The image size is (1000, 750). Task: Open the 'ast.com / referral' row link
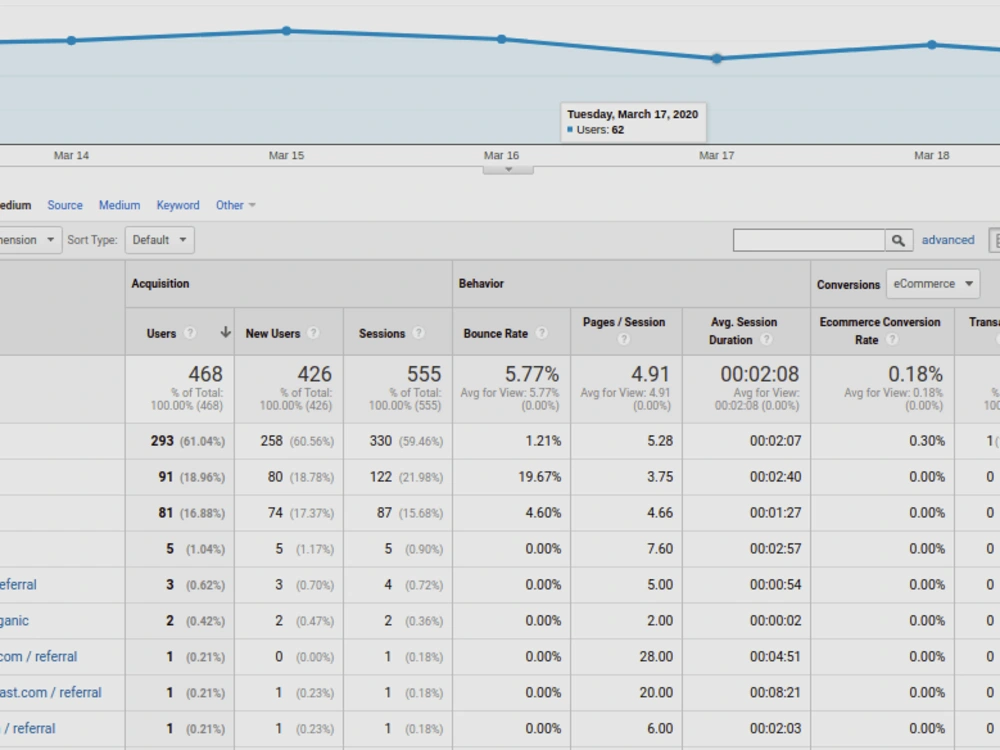(x=50, y=693)
